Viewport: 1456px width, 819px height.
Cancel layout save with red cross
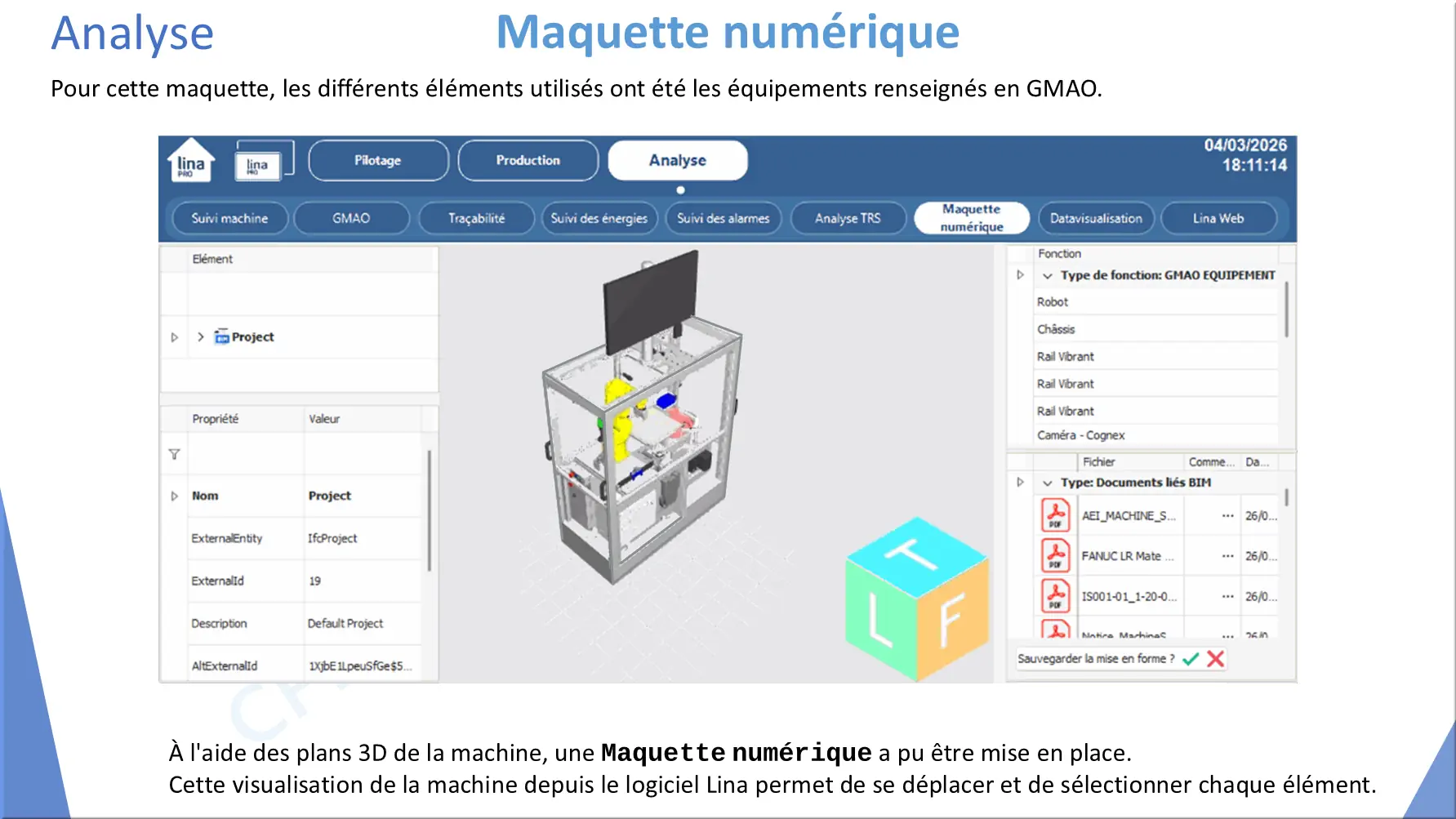pyautogui.click(x=1215, y=659)
